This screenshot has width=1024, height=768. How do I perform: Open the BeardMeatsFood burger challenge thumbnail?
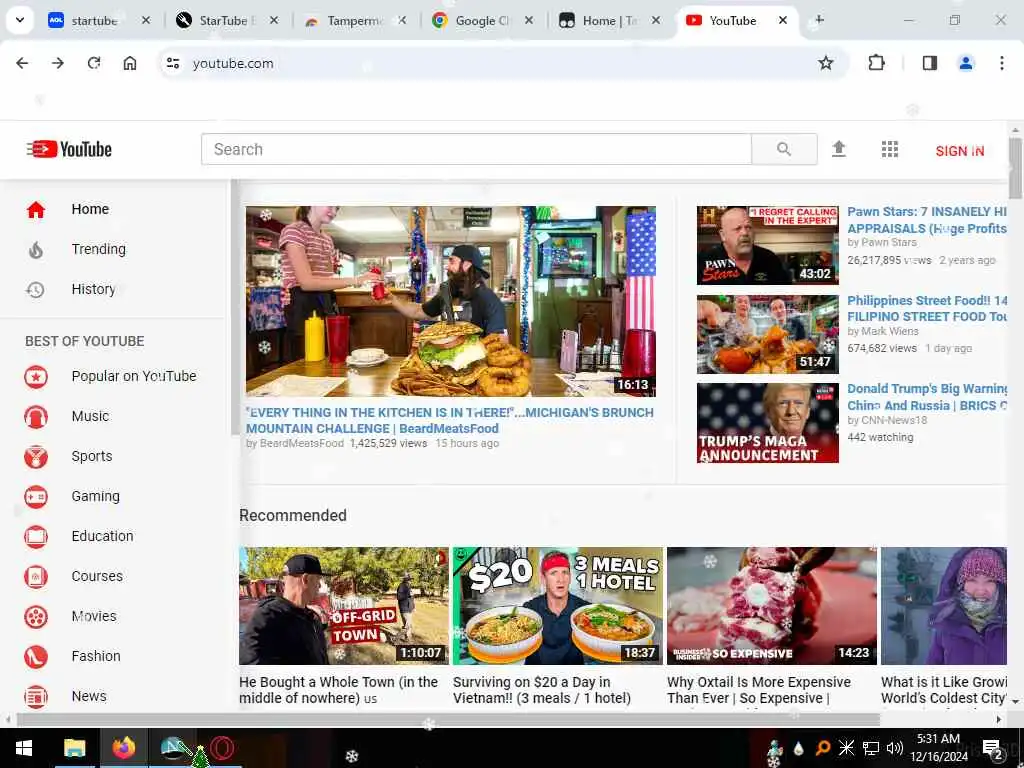pyautogui.click(x=451, y=302)
